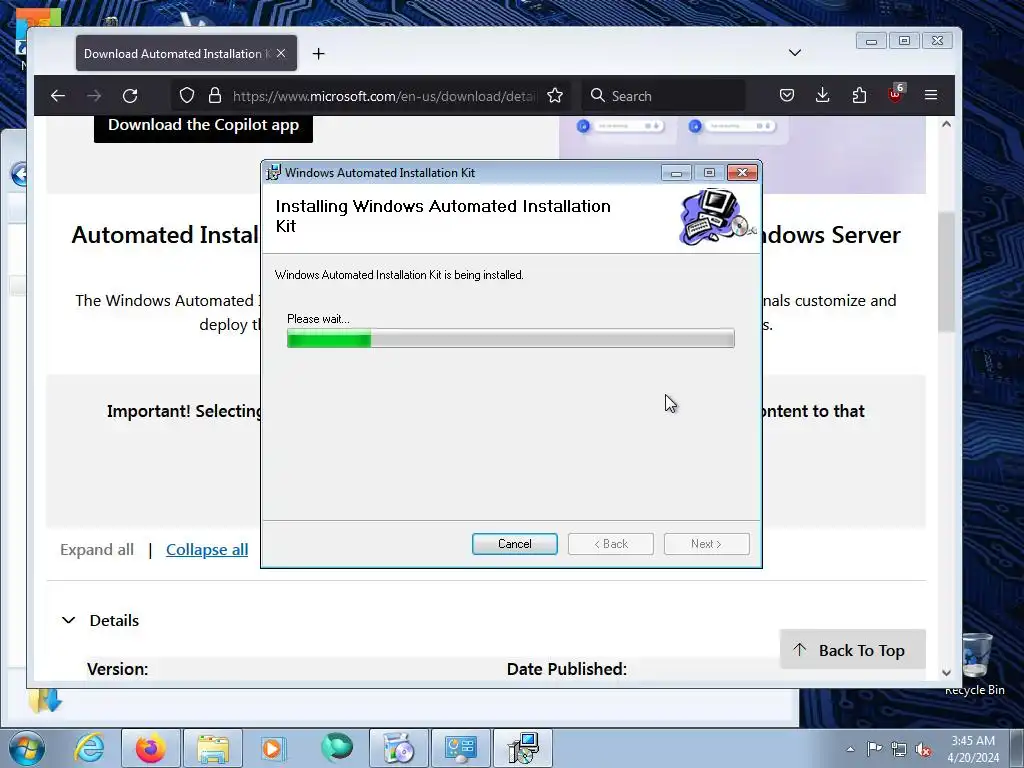Open network tray icon
The width and height of the screenshot is (1024, 768).
(899, 749)
